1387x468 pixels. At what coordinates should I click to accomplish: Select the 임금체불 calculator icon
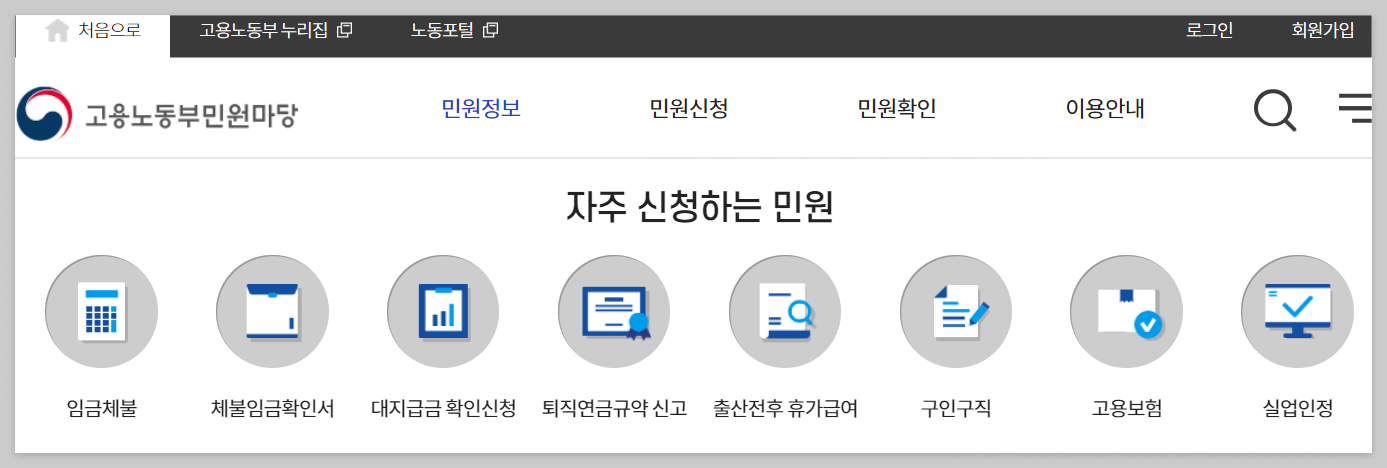[101, 311]
